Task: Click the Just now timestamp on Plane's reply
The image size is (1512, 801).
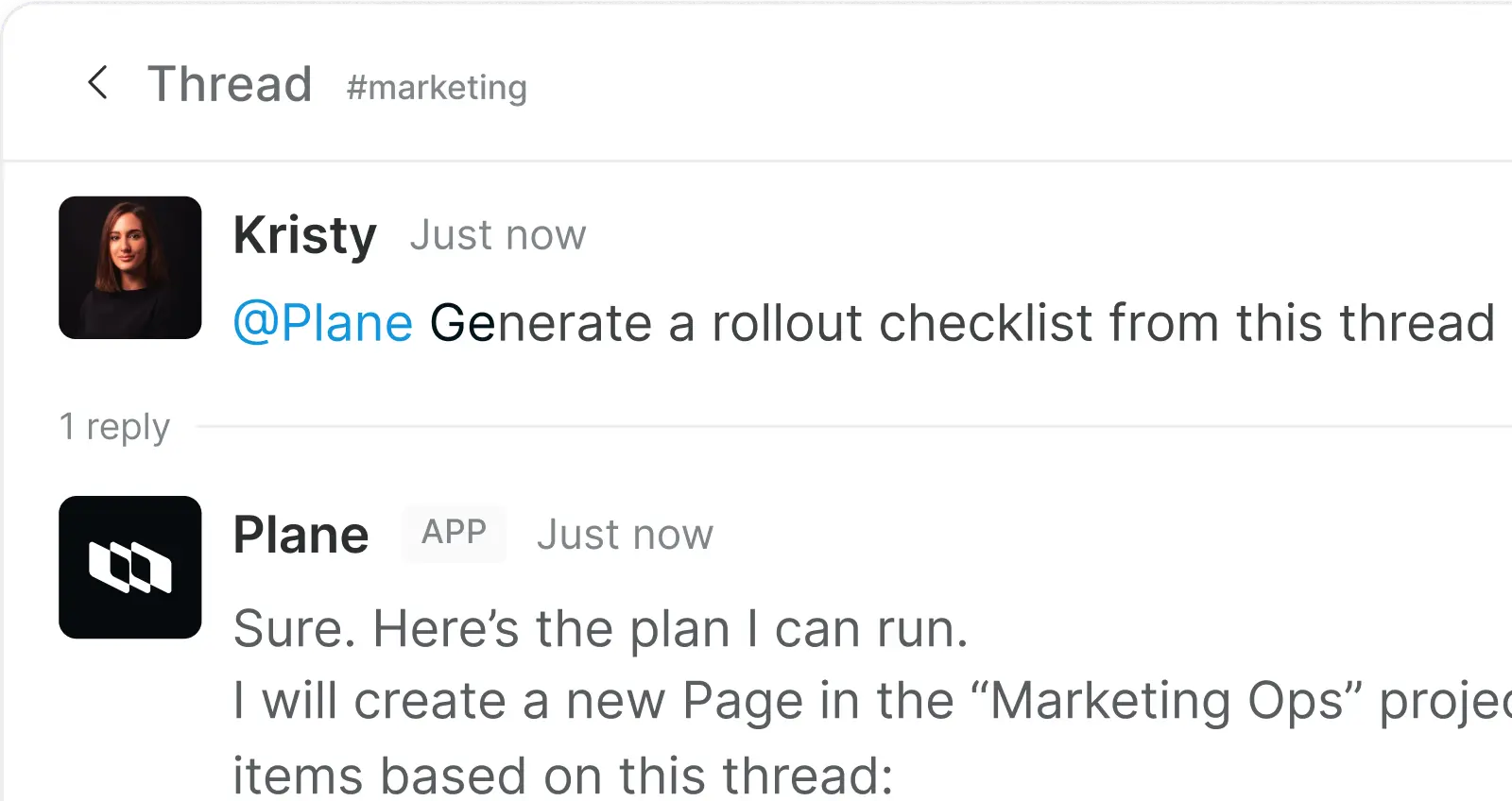Action: [x=625, y=534]
